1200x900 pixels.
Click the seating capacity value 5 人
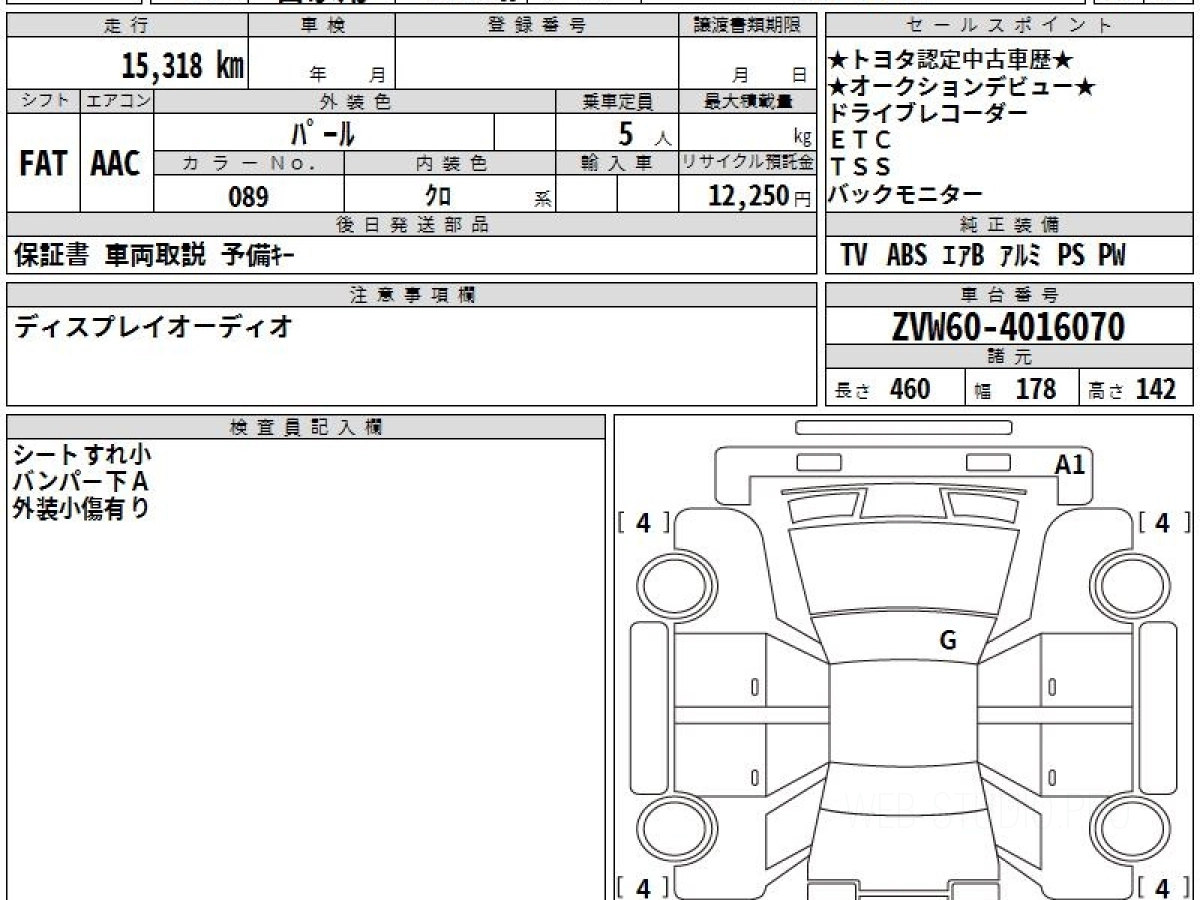pyautogui.click(x=646, y=133)
